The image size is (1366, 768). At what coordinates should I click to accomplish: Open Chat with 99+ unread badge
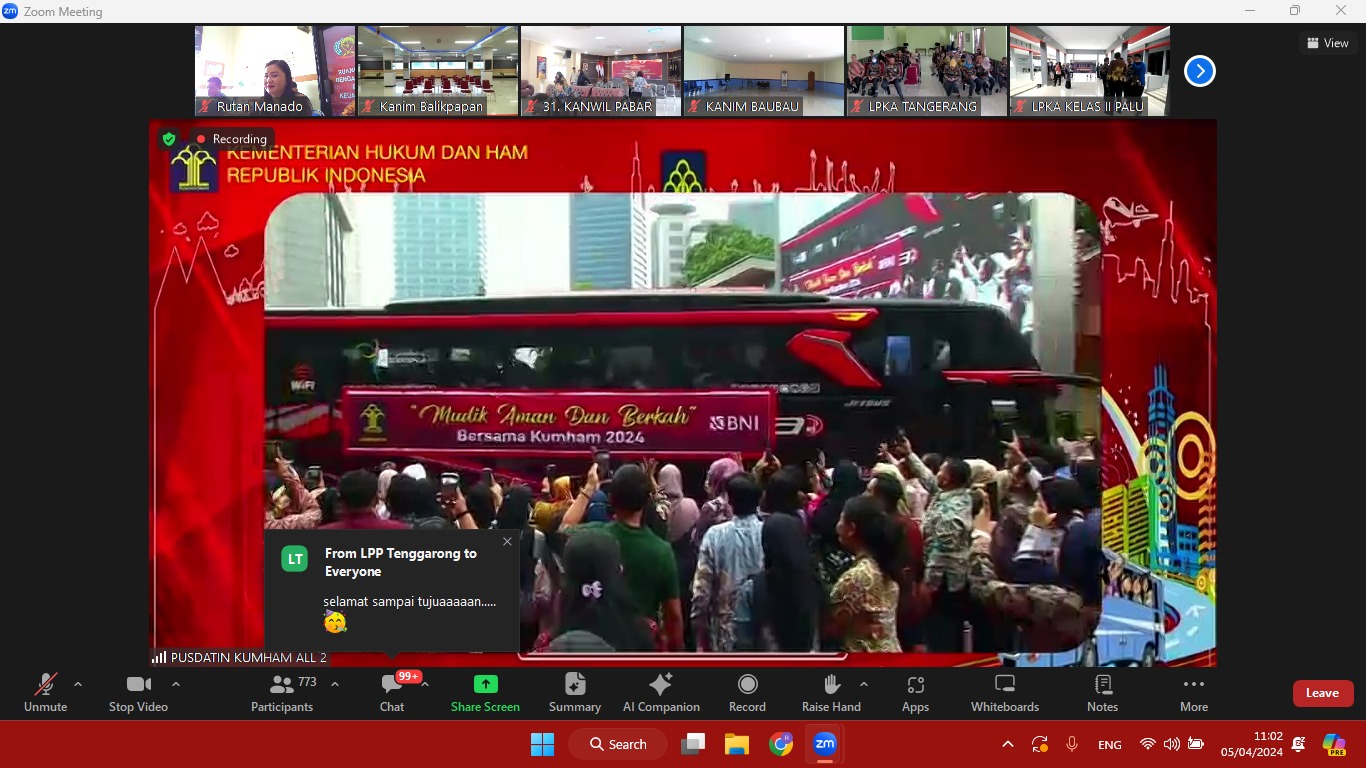[x=392, y=693]
